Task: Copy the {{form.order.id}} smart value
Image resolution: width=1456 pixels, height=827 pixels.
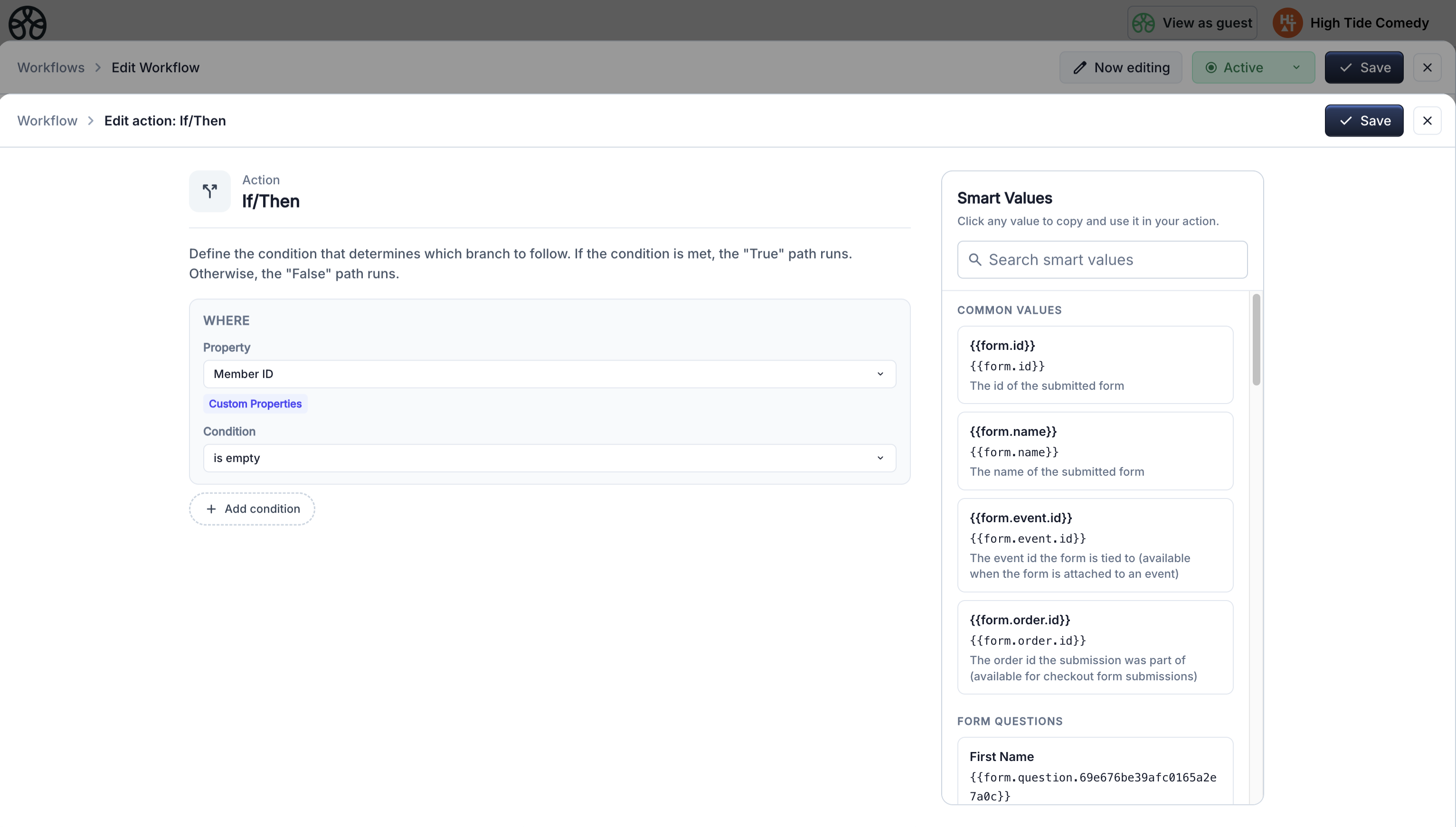Action: click(1095, 647)
